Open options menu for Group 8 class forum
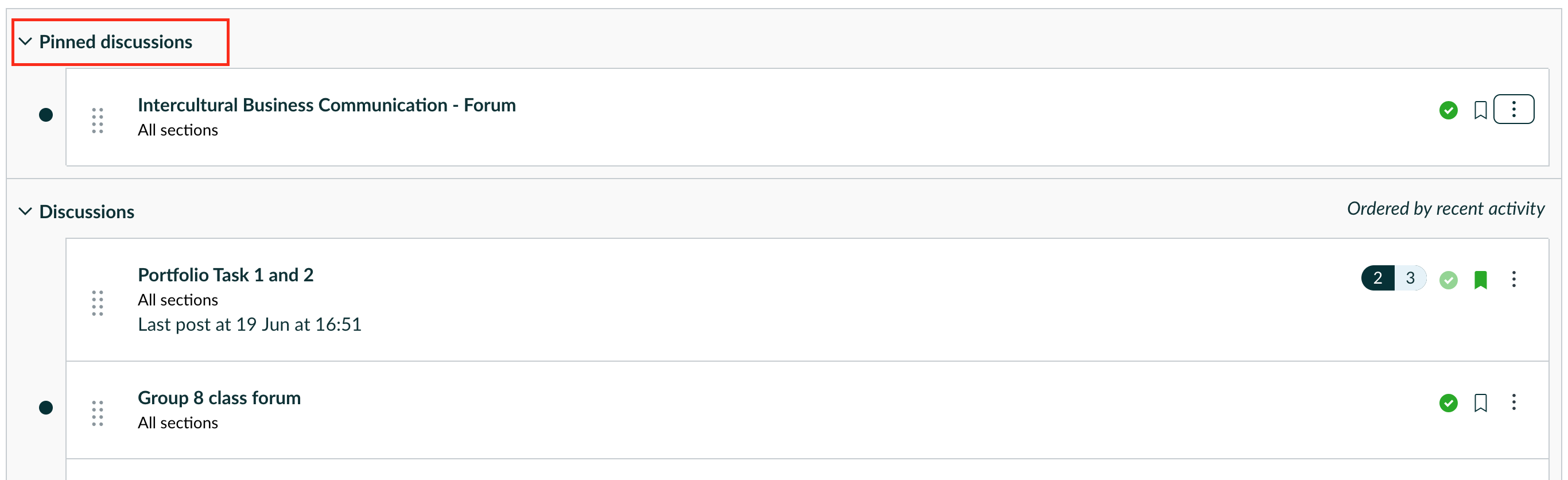This screenshot has height=480, width=1568. (1513, 402)
